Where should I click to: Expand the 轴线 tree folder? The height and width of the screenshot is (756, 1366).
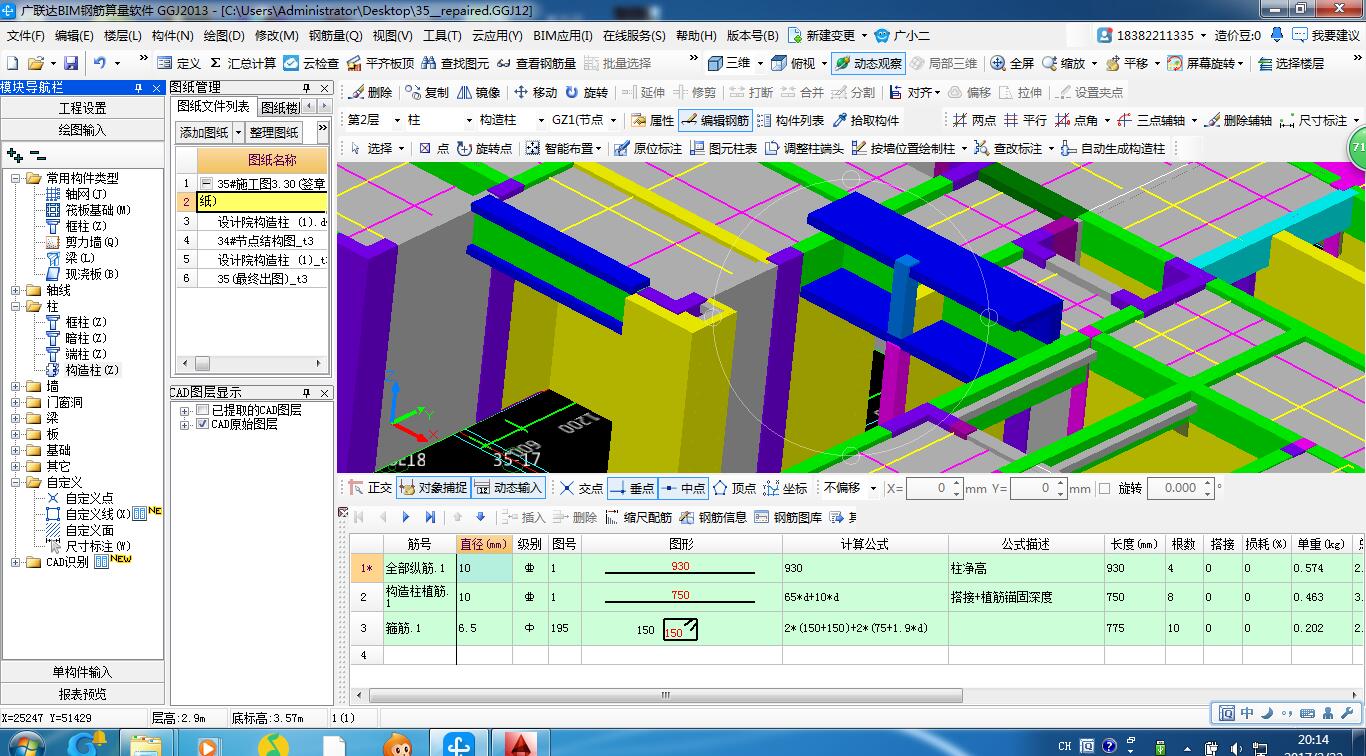coord(16,290)
